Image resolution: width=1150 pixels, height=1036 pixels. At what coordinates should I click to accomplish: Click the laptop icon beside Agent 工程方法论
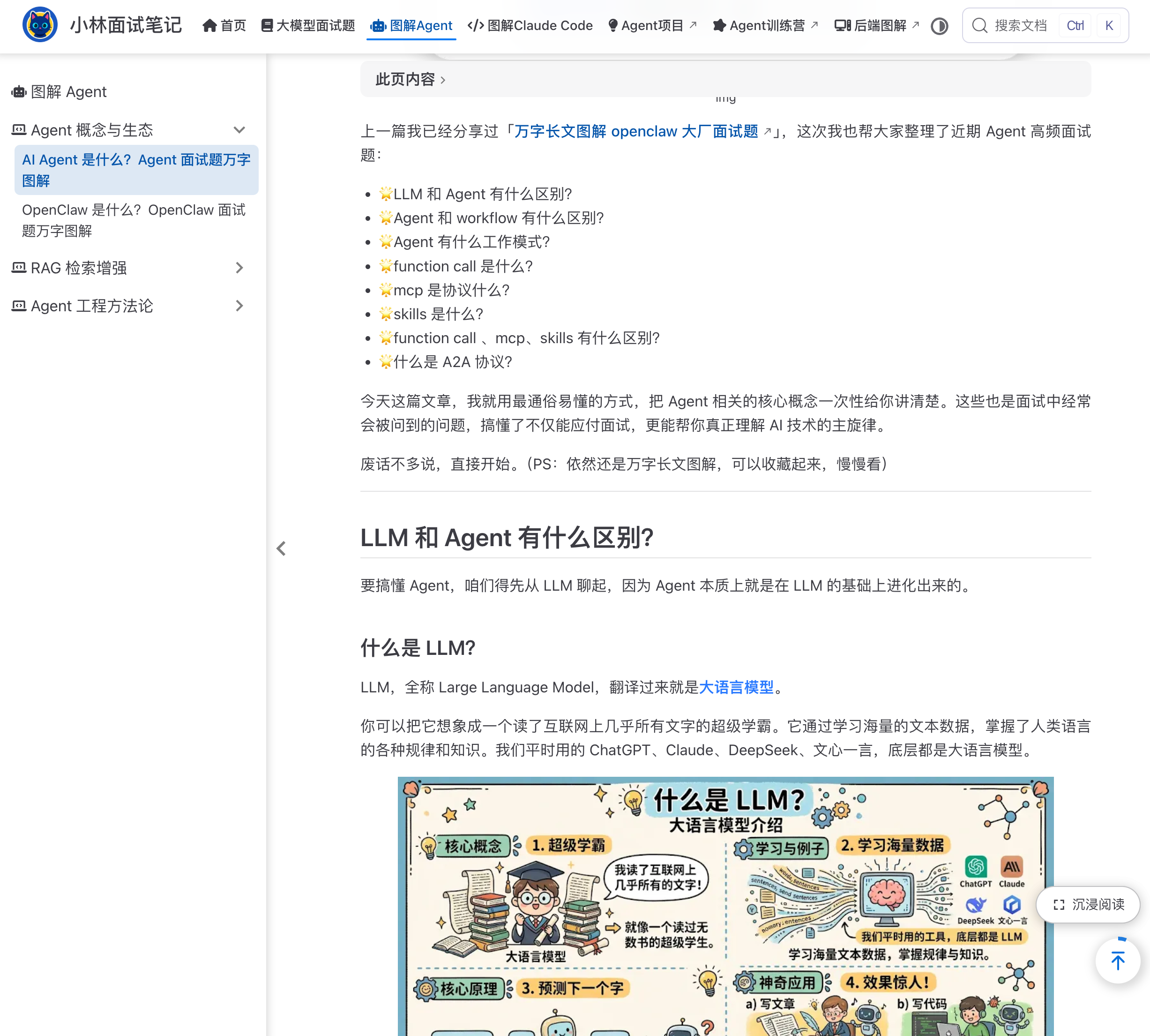[x=19, y=306]
